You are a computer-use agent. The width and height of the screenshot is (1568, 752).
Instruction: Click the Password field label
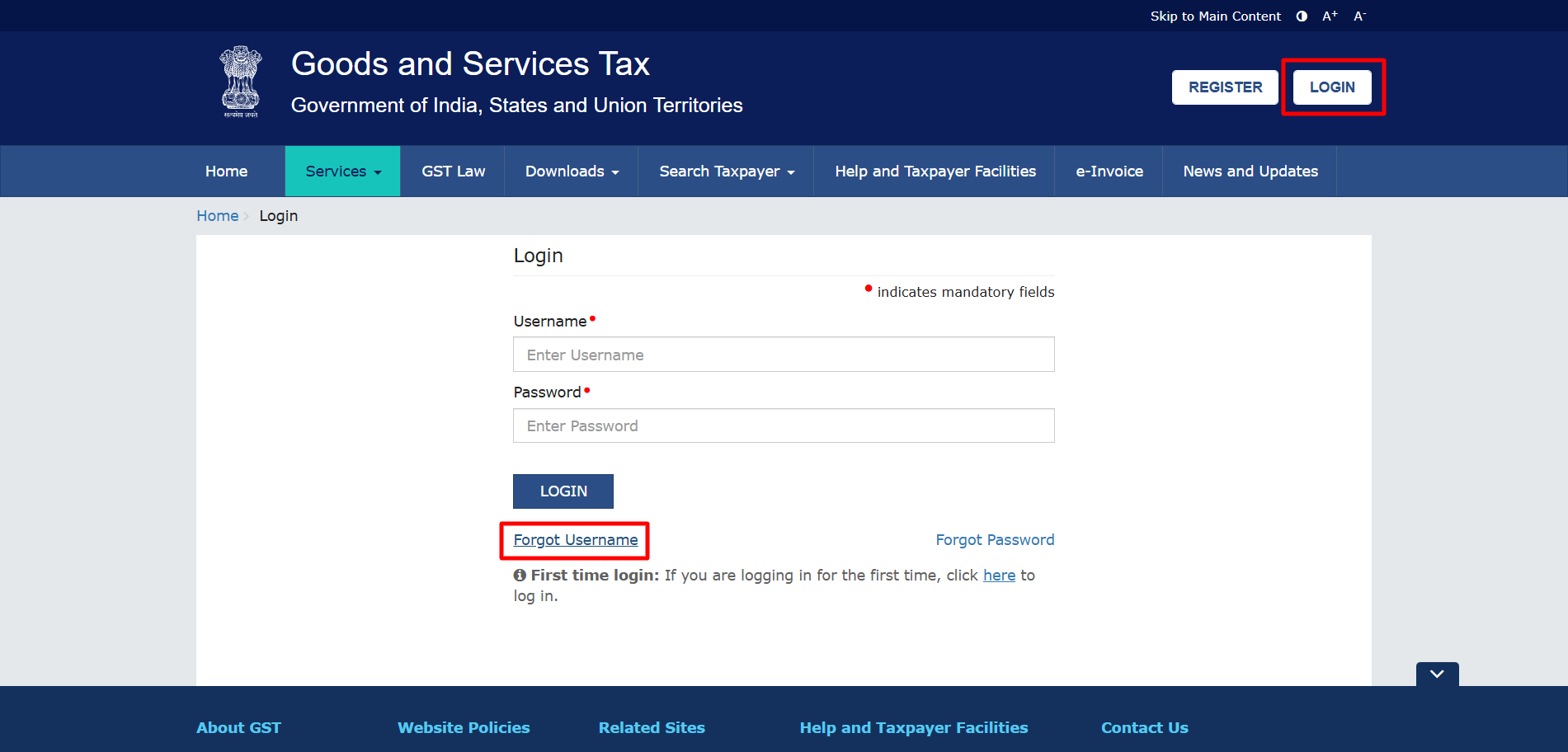(x=548, y=392)
